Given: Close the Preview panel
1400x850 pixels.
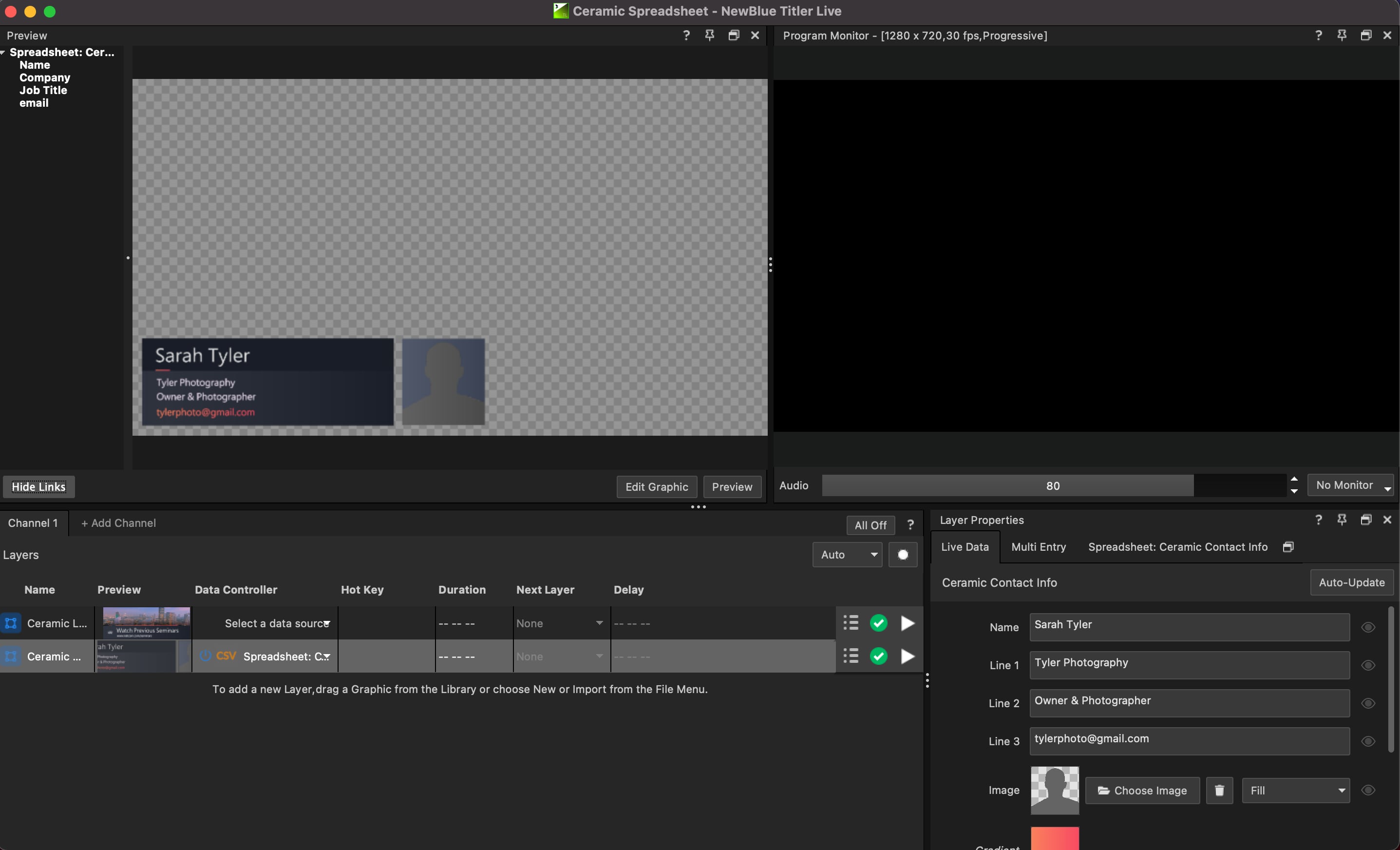Looking at the screenshot, I should (755, 35).
